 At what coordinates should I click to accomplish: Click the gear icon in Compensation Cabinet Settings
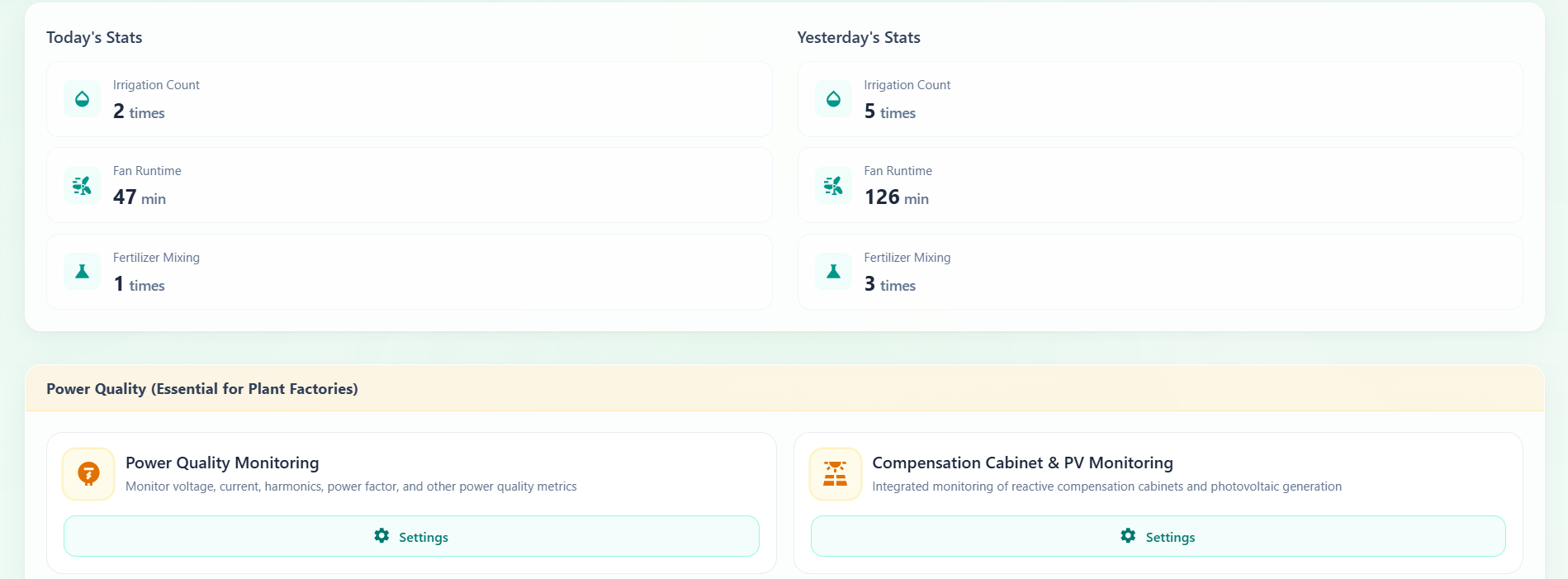(x=1128, y=536)
